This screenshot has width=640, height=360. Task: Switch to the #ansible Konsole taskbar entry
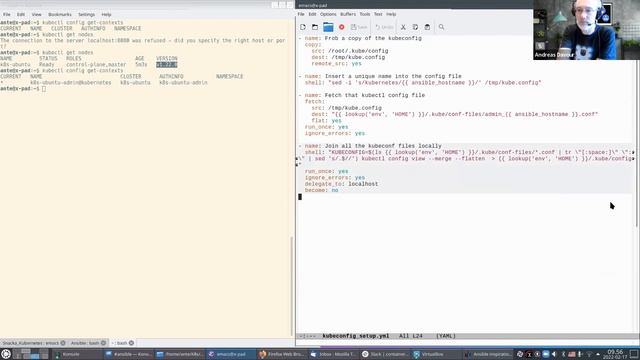tap(128, 354)
